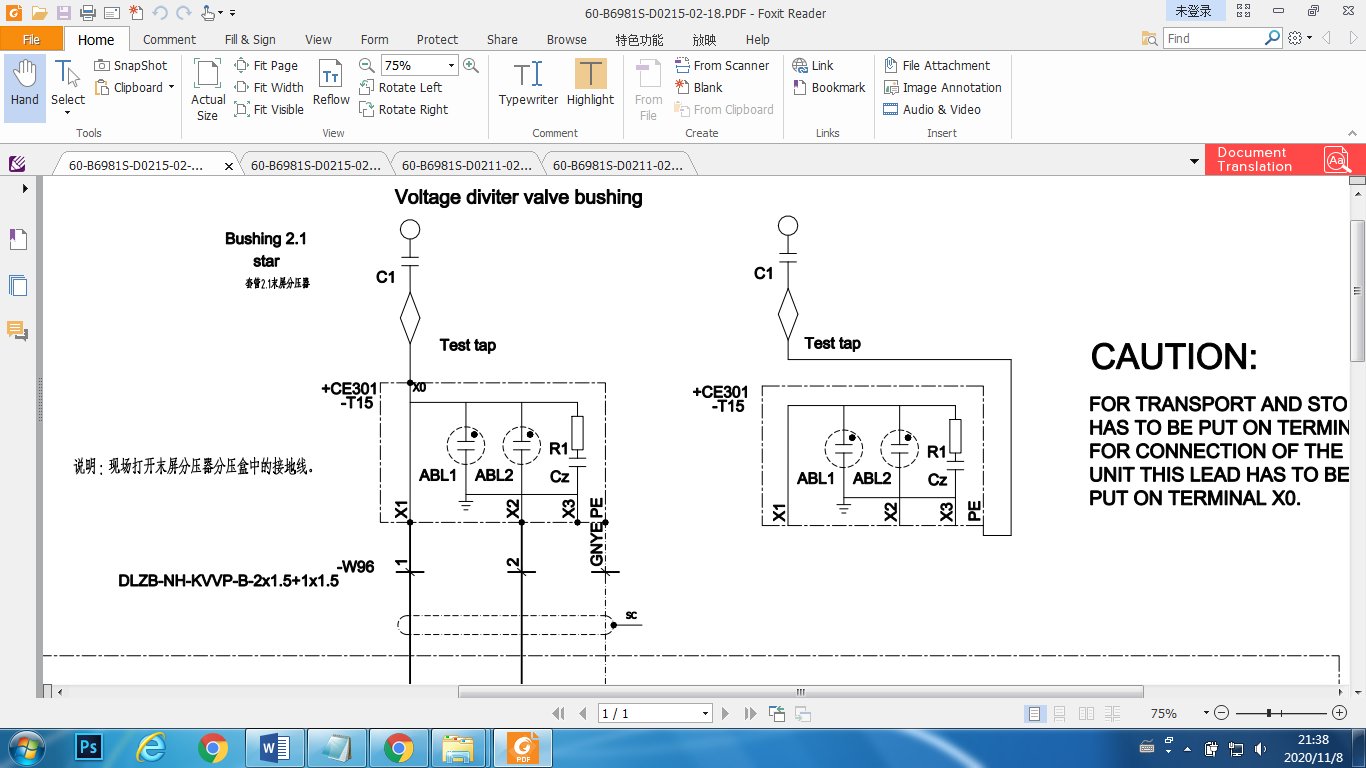Click the 未登录 login button
This screenshot has height=768, width=1366.
[x=1193, y=11]
